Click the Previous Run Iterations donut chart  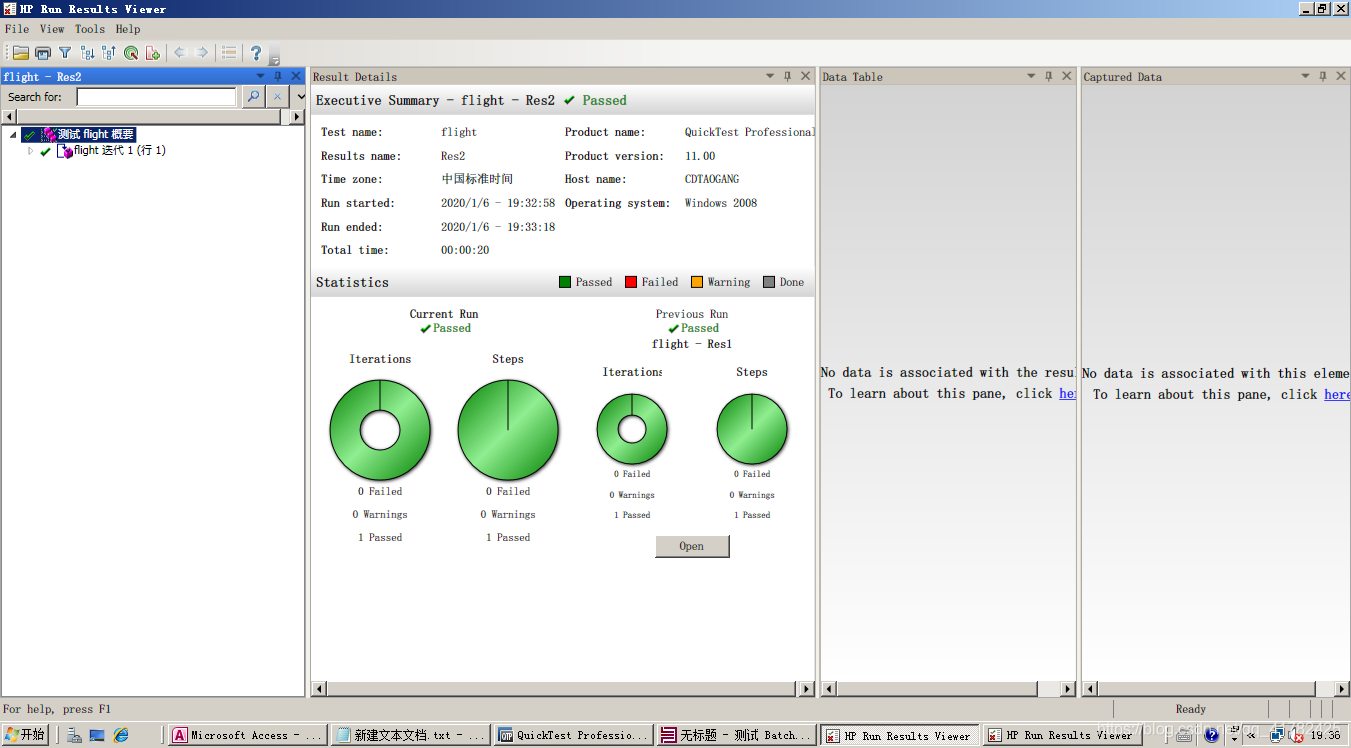click(632, 429)
